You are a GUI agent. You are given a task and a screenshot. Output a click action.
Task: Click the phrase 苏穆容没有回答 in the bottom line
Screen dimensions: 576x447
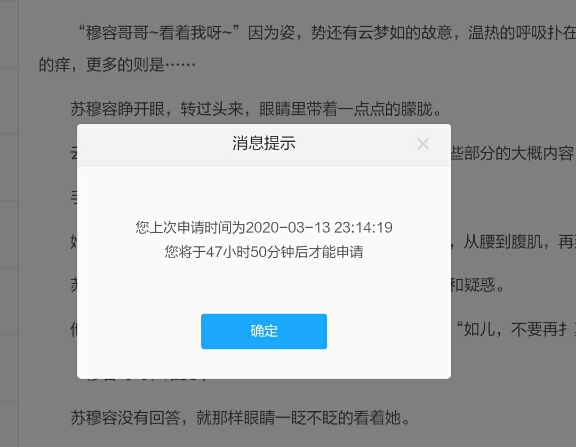[x=125, y=418]
